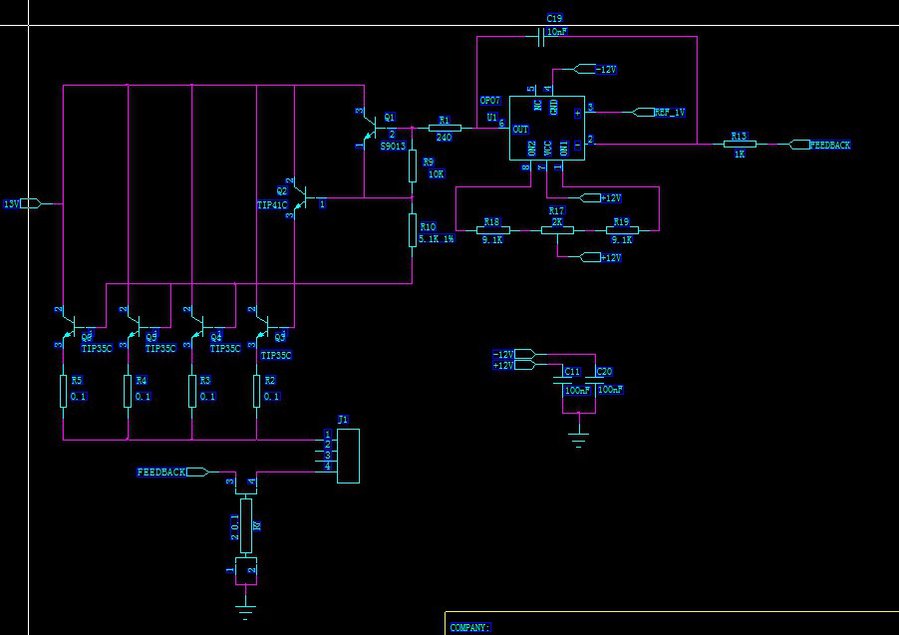Select resistor R1 240 symbol

(x=444, y=128)
